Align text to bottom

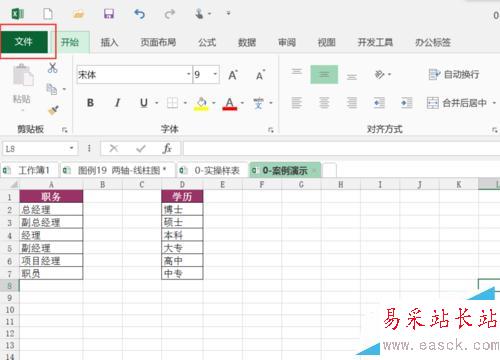click(352, 77)
